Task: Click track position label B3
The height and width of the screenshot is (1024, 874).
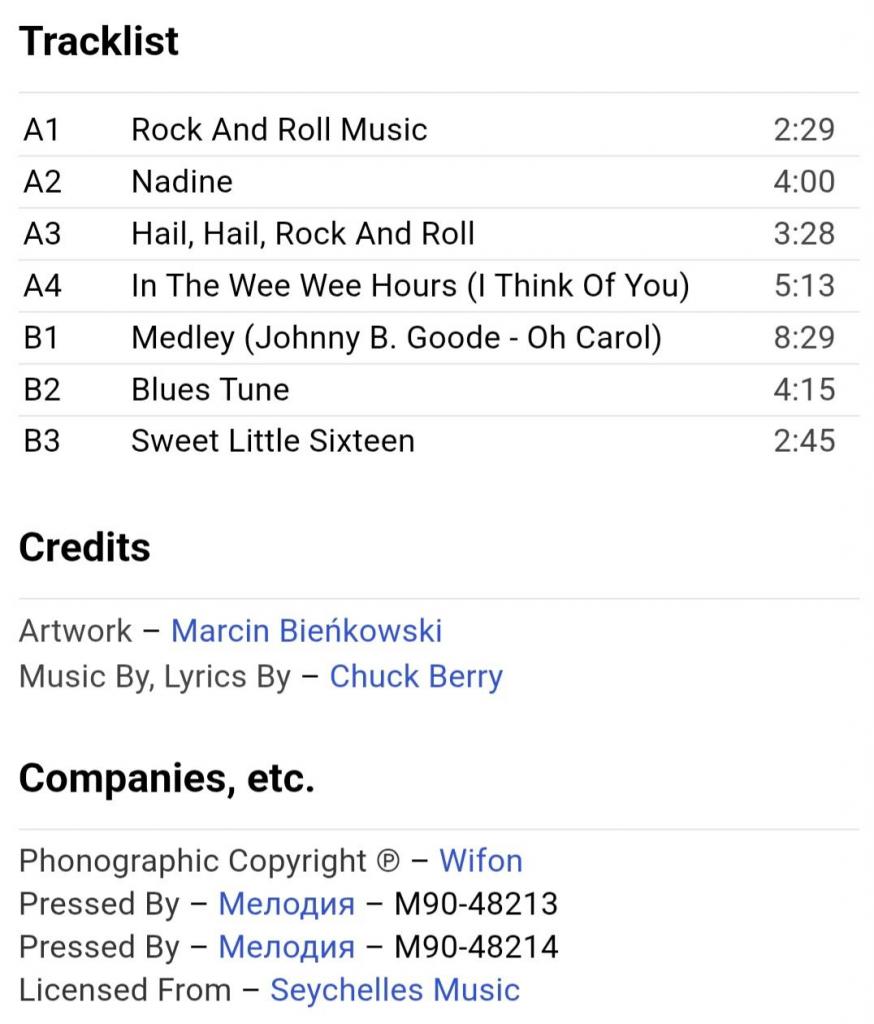Action: [x=42, y=442]
